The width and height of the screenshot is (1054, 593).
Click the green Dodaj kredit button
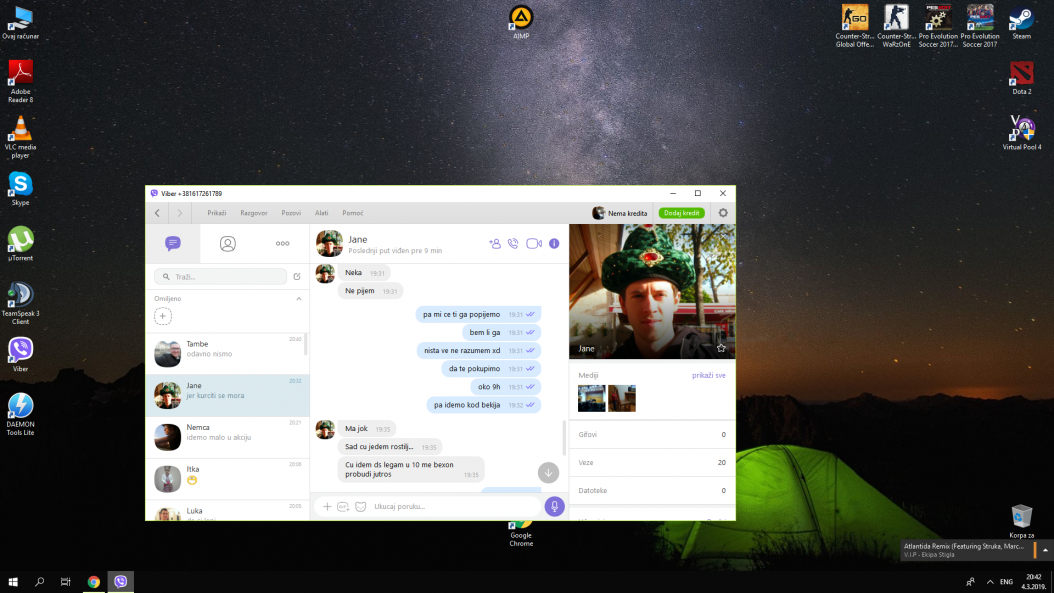(x=682, y=213)
